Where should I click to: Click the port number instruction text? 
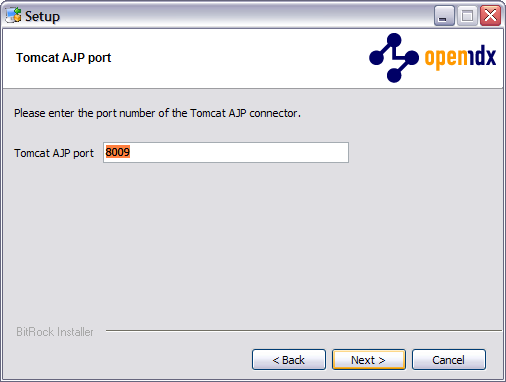tap(157, 113)
